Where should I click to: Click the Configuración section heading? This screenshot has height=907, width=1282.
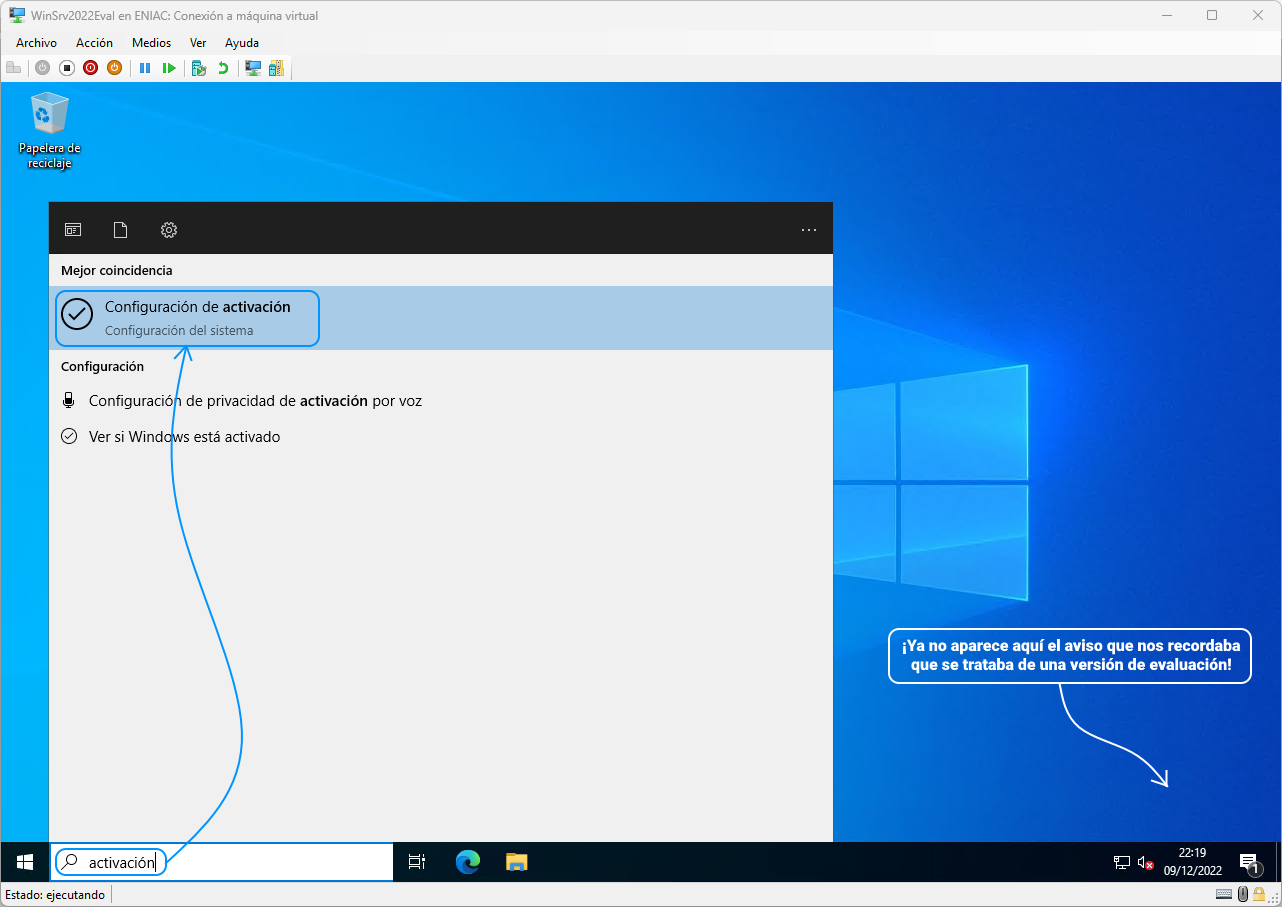click(102, 367)
